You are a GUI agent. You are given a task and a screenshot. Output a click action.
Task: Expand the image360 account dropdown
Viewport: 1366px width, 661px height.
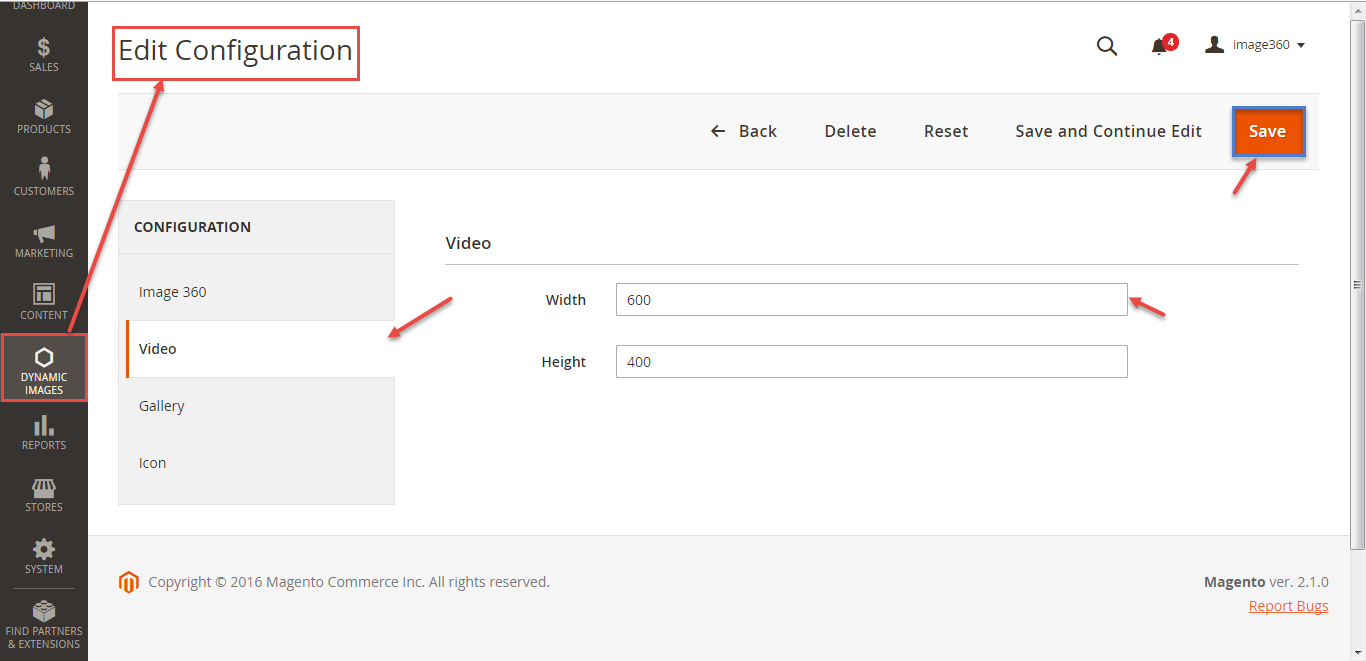pos(1255,45)
